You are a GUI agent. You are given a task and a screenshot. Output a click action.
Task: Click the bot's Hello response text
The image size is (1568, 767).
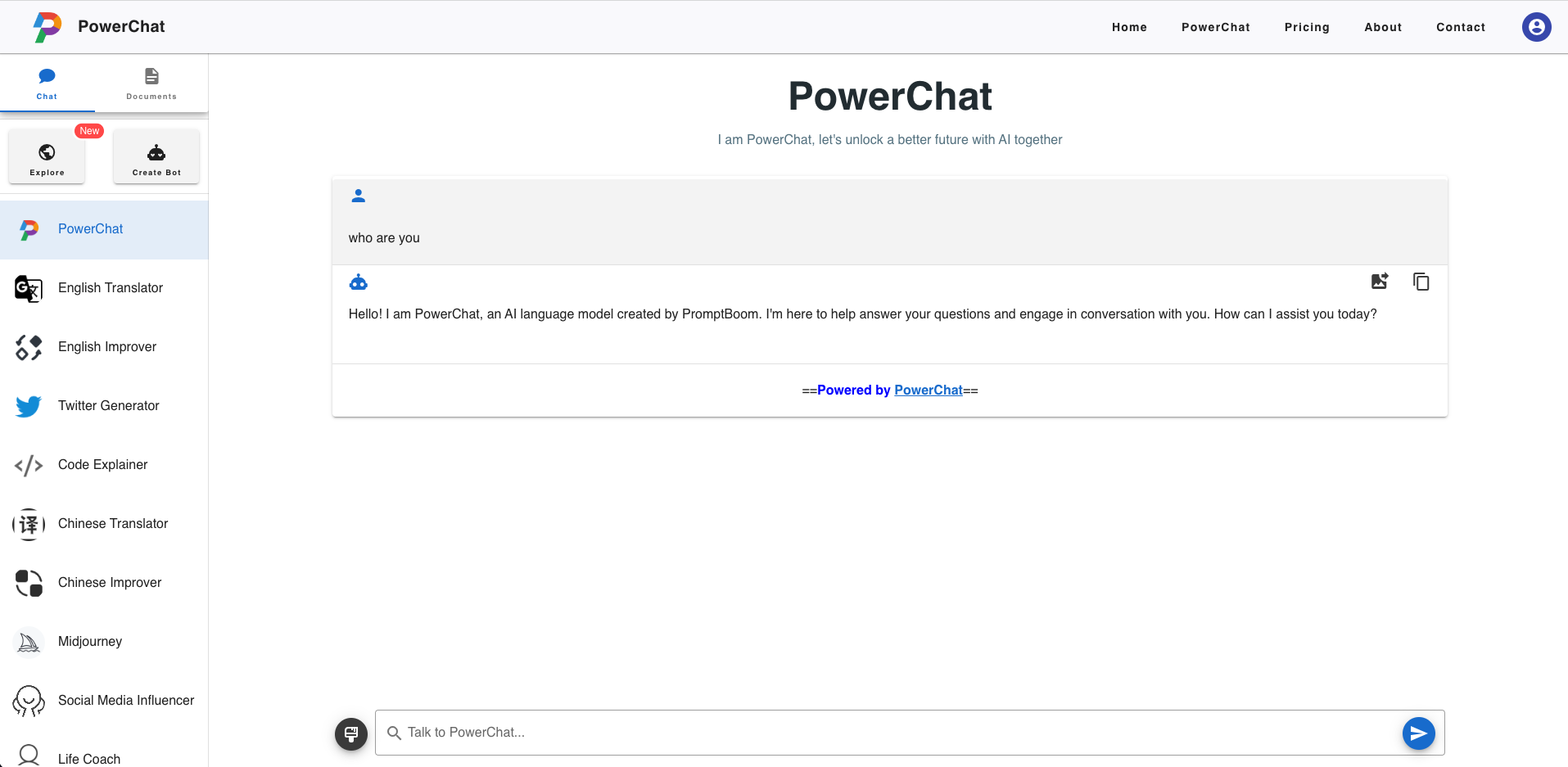coord(863,314)
